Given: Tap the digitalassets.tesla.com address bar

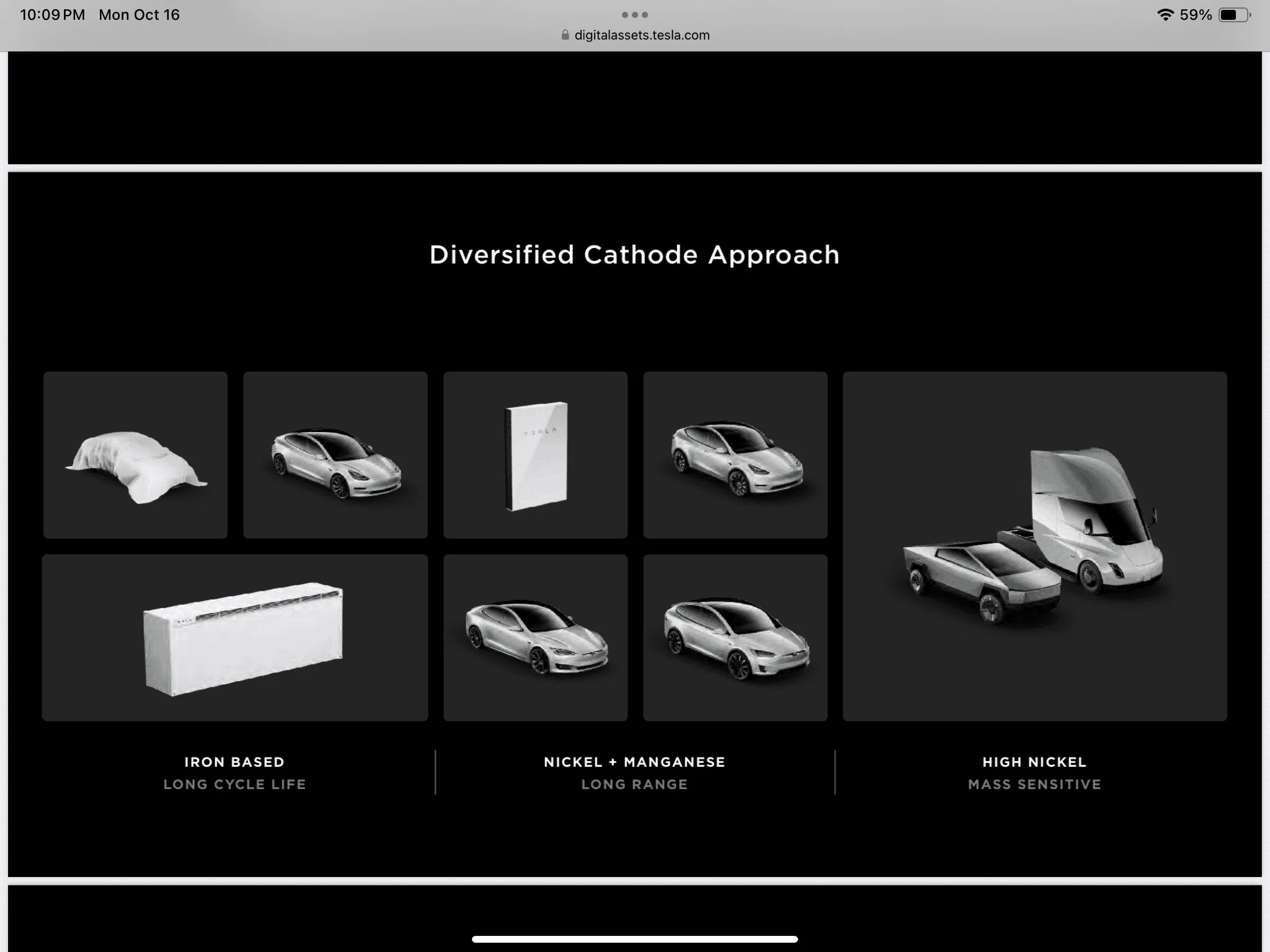Looking at the screenshot, I should click(635, 35).
